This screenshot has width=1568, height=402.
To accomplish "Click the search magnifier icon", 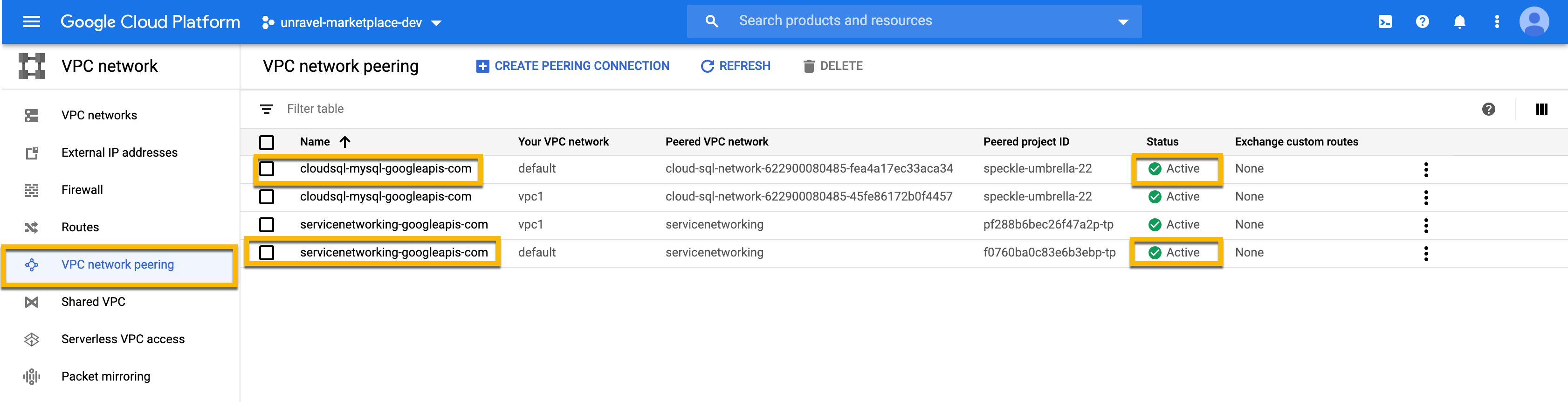I will (x=711, y=21).
